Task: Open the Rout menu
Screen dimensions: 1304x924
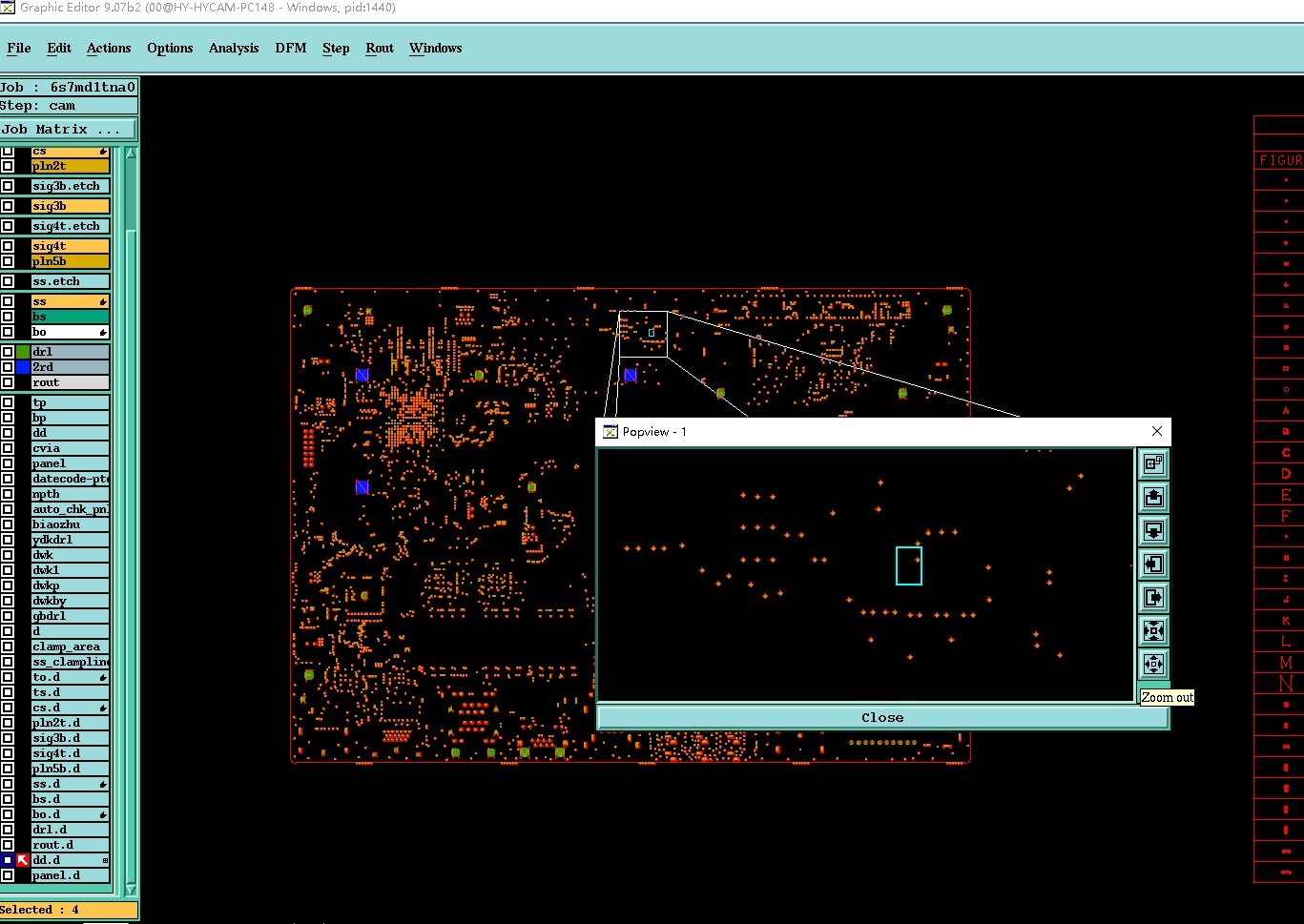Action: pyautogui.click(x=380, y=48)
